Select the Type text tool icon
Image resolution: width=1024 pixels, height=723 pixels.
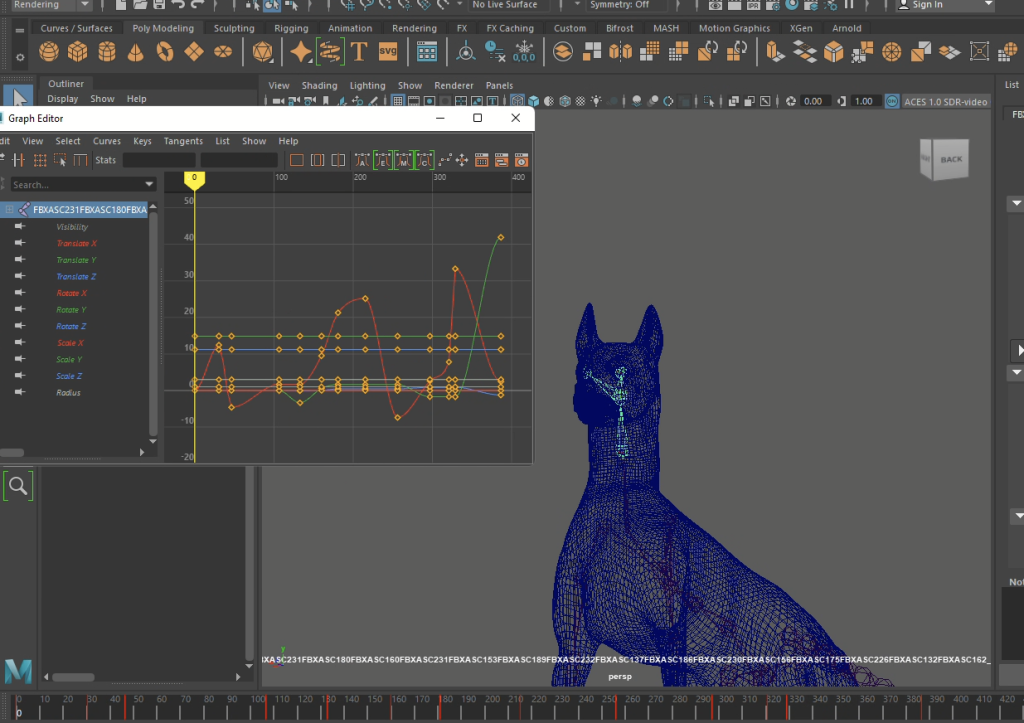(x=359, y=51)
